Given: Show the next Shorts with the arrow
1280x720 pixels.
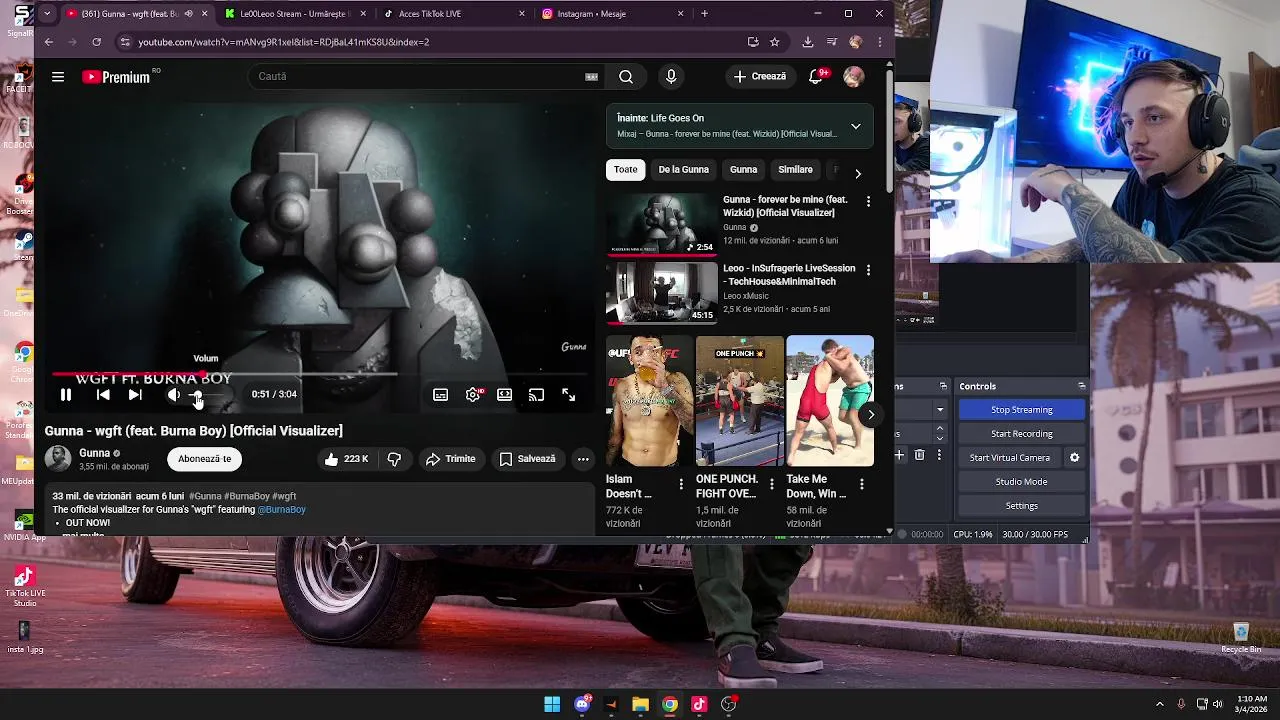Looking at the screenshot, I should pyautogui.click(x=871, y=414).
